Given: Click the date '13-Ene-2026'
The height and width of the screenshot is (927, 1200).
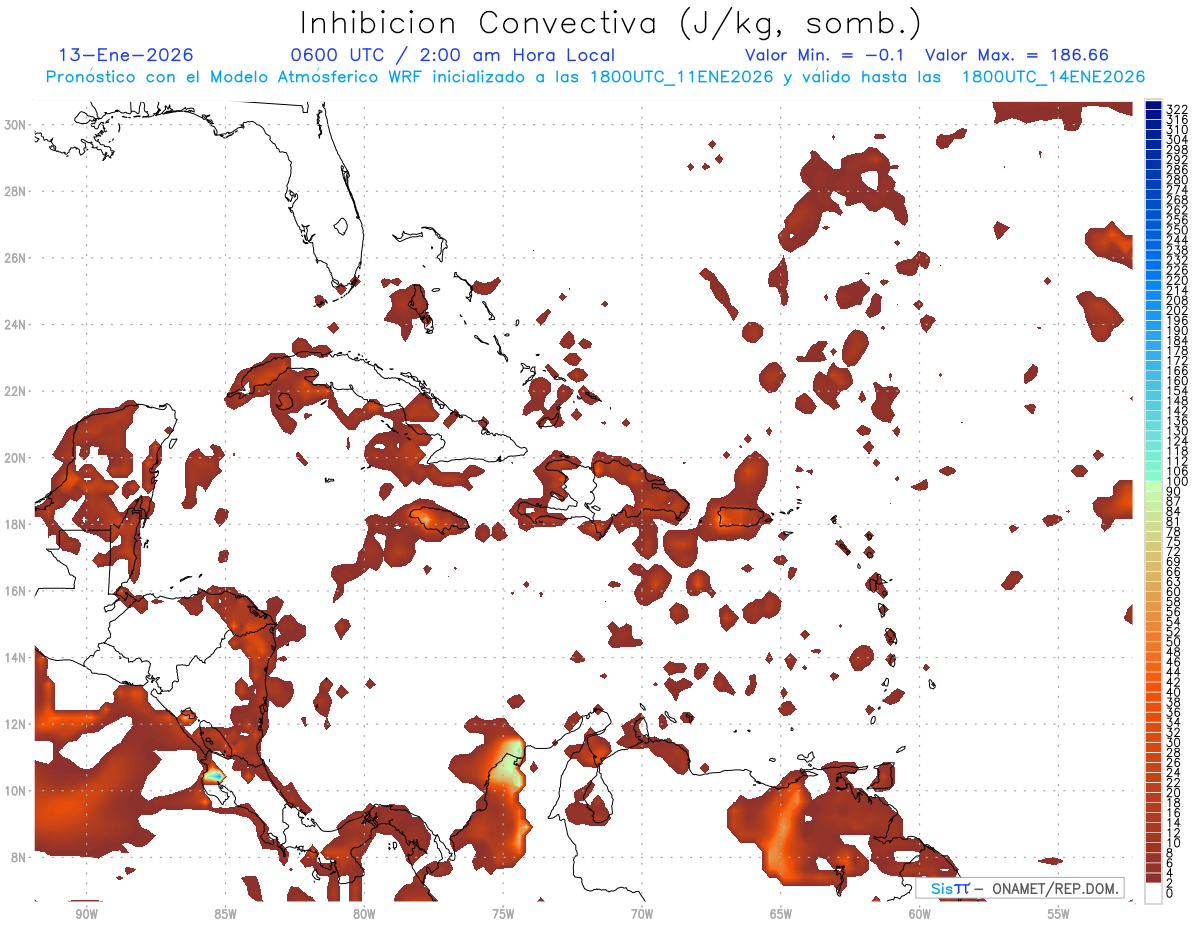Looking at the screenshot, I should [x=126, y=55].
